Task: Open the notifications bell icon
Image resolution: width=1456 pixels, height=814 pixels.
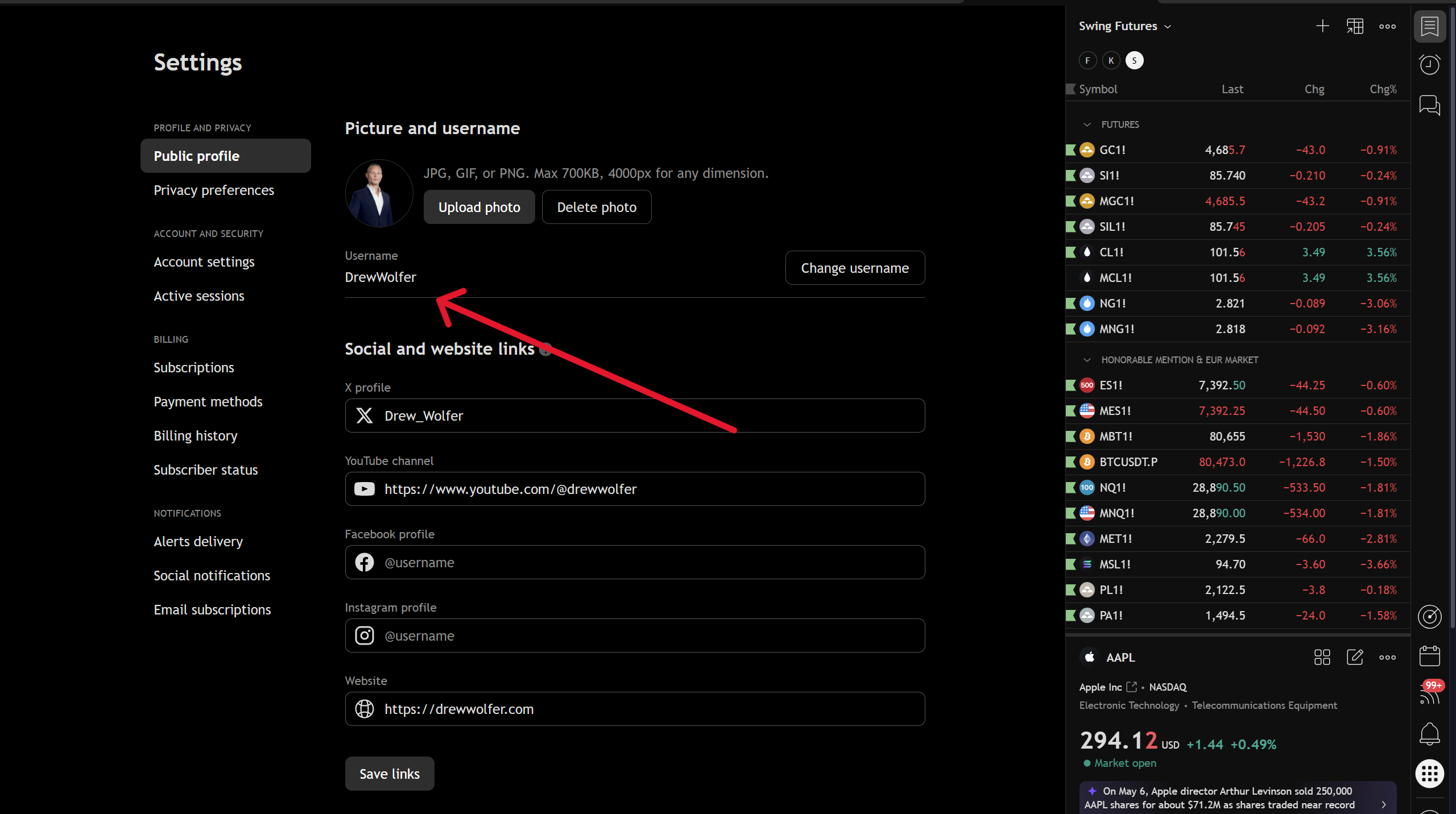Action: click(1429, 734)
